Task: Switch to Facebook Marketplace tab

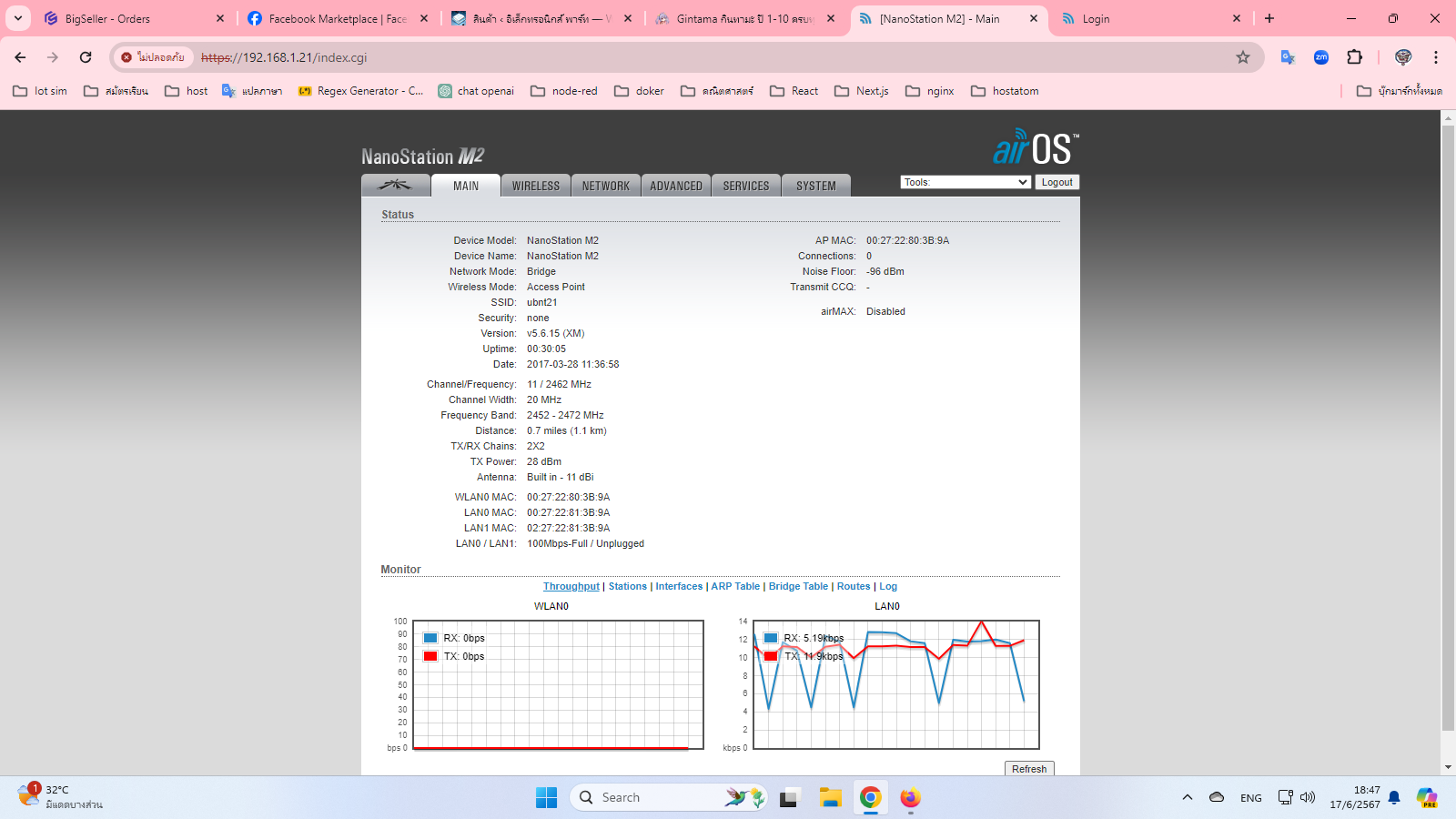Action: 338,18
